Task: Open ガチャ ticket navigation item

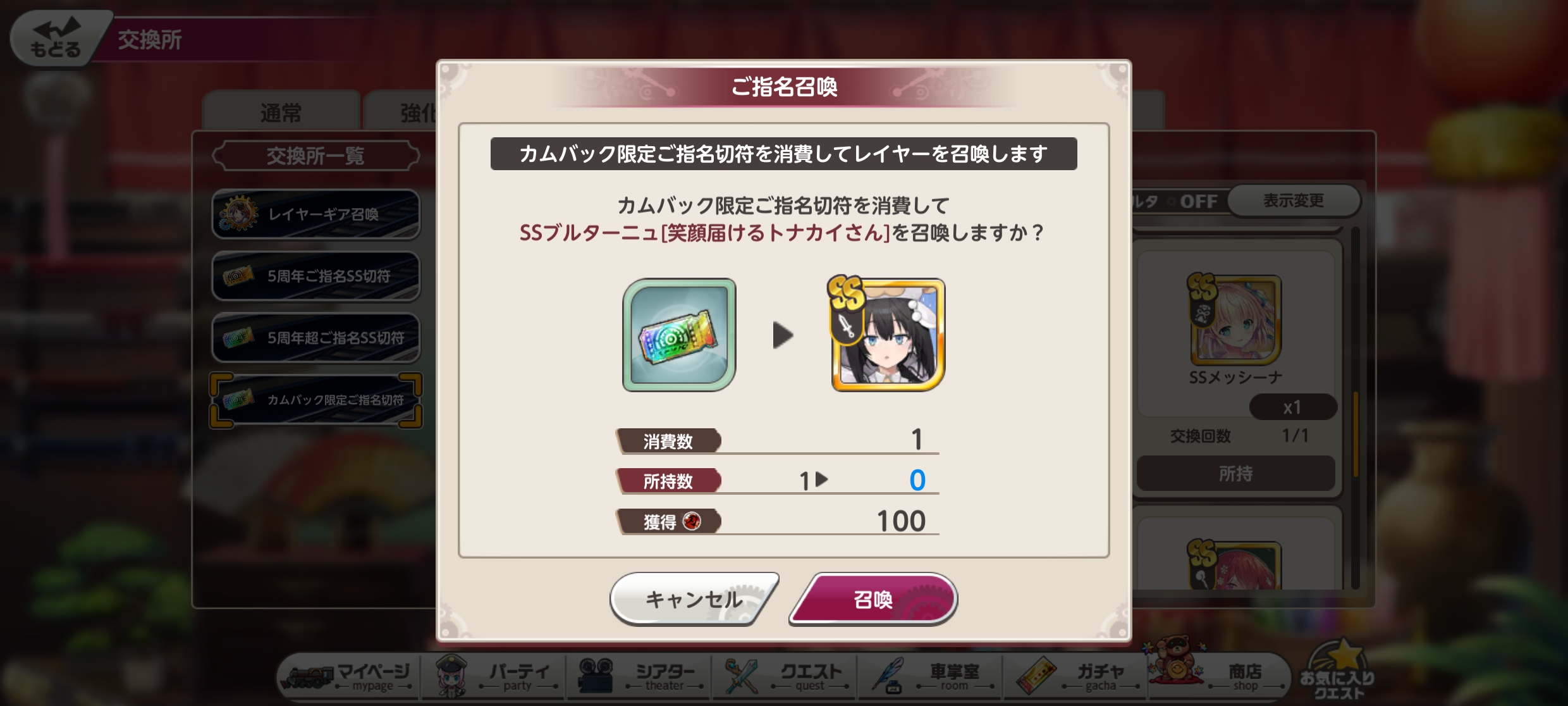Action: (1075, 677)
